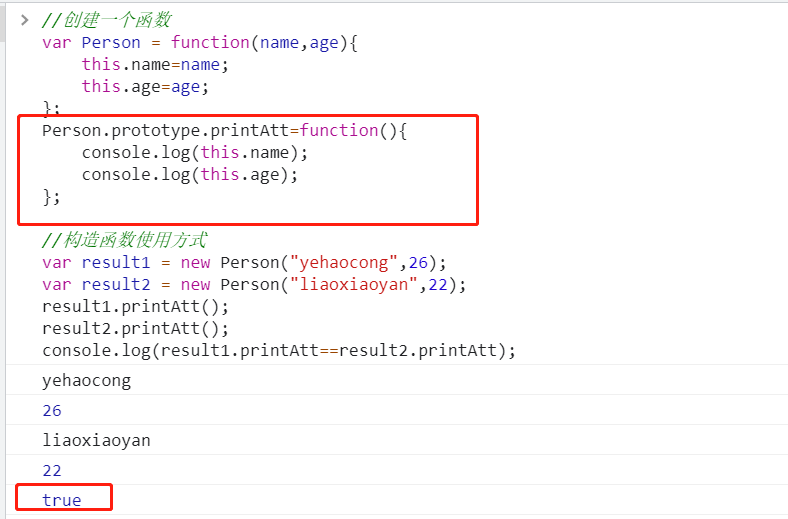Click the console output true
788x519 pixels.
click(61, 500)
